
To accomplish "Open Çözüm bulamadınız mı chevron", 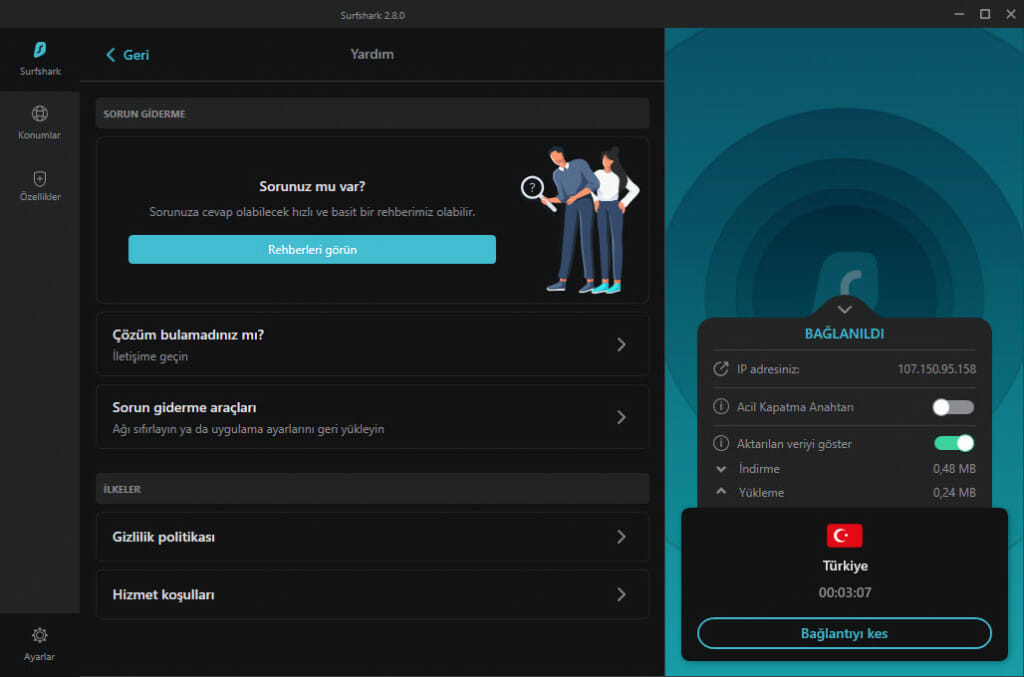I will (x=621, y=344).
